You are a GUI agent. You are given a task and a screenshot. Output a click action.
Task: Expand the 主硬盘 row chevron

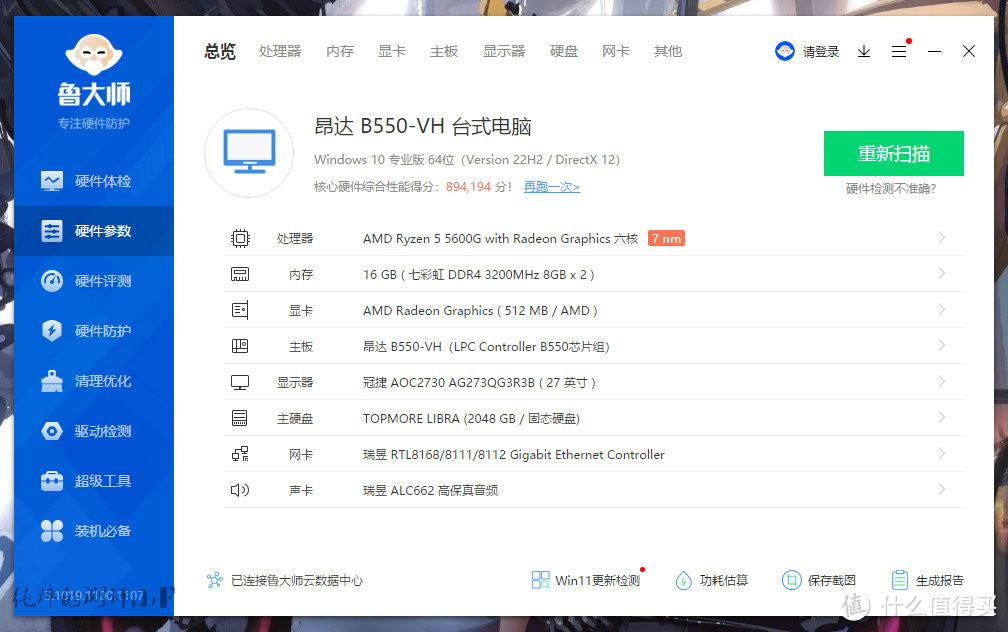pos(942,417)
